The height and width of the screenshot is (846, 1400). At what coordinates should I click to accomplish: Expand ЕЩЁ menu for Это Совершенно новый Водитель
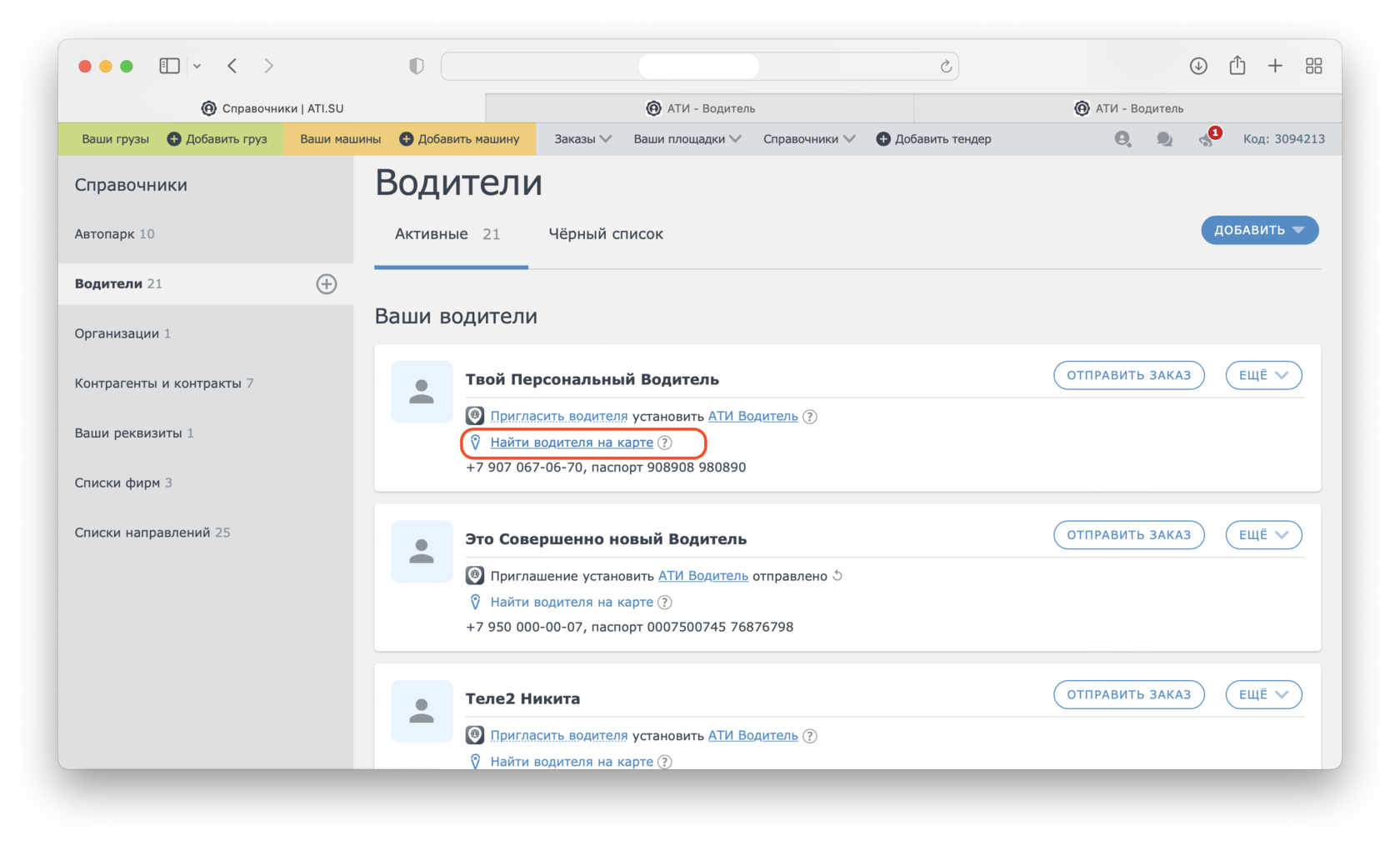[x=1263, y=535]
